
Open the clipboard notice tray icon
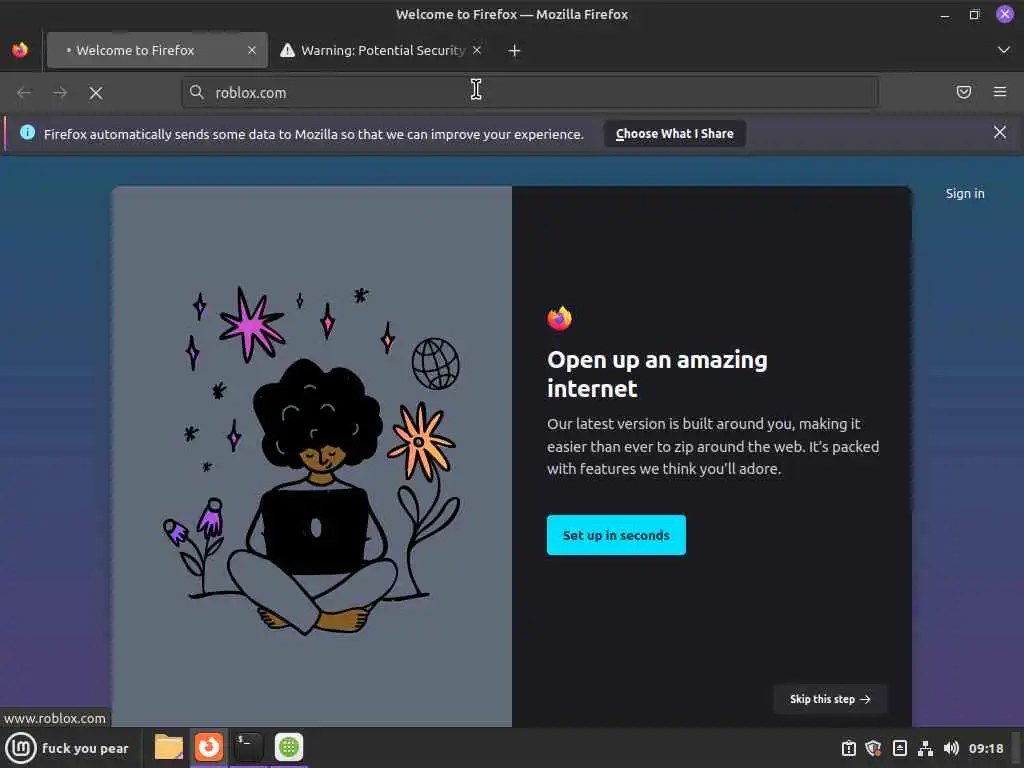pos(848,748)
